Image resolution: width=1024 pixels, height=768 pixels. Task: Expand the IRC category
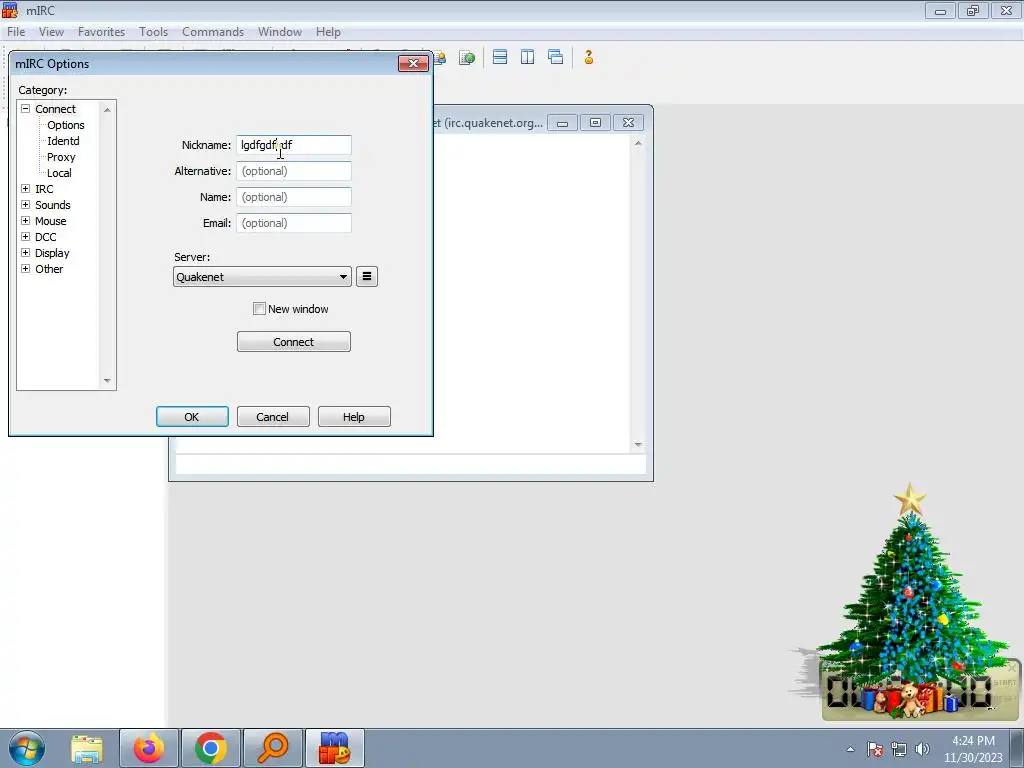click(x=25, y=189)
